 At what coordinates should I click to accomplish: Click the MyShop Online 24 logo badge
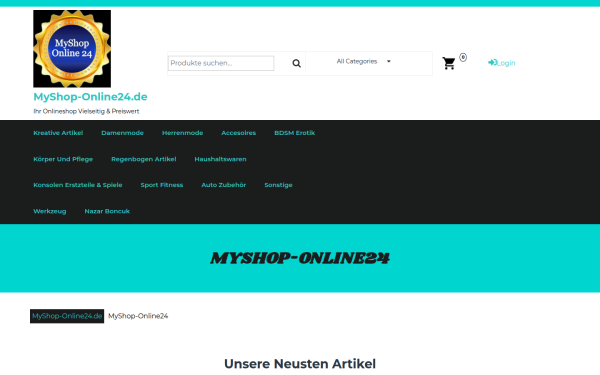pyautogui.click(x=72, y=49)
